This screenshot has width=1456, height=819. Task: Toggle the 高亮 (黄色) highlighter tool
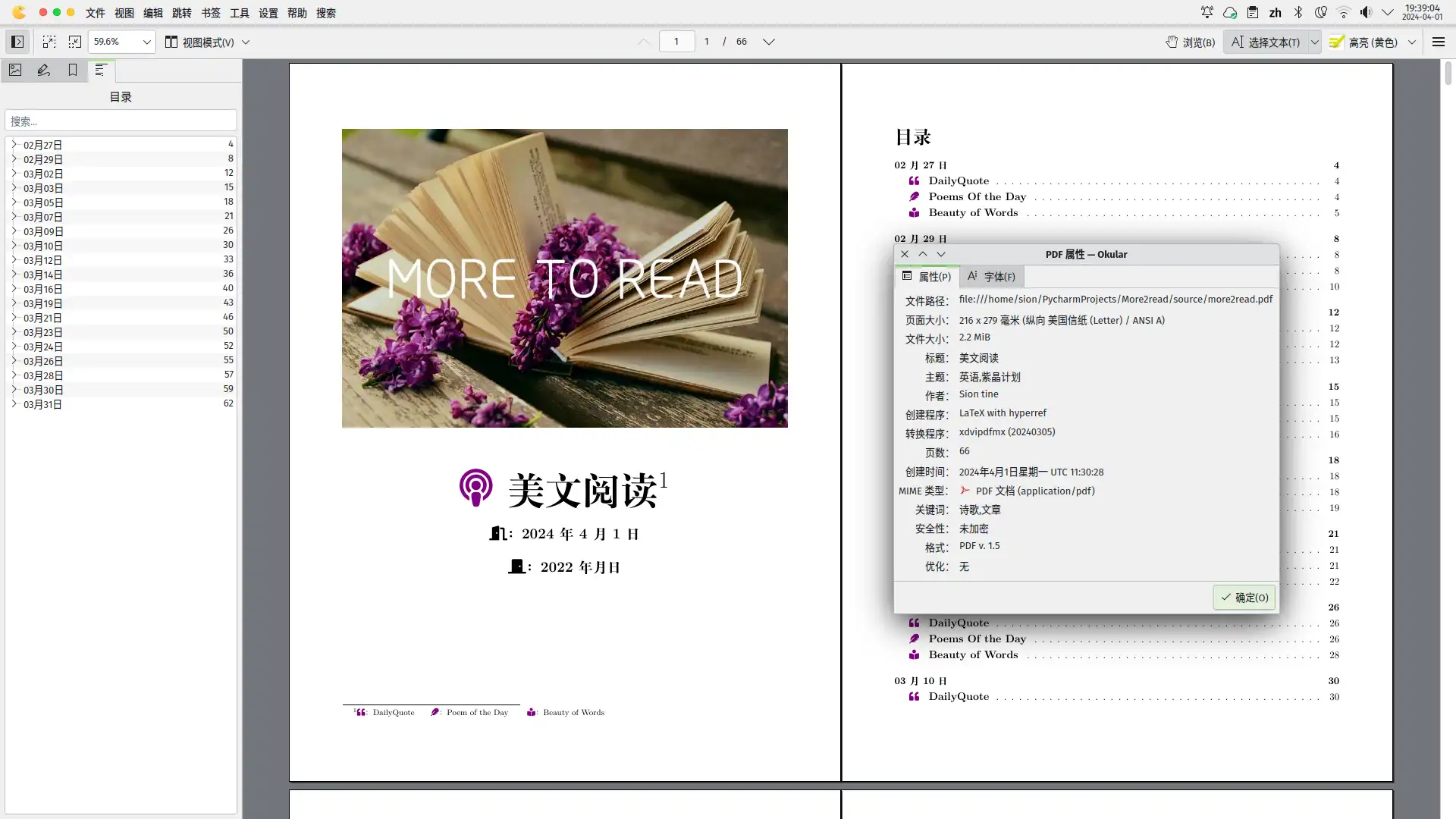coord(1364,42)
